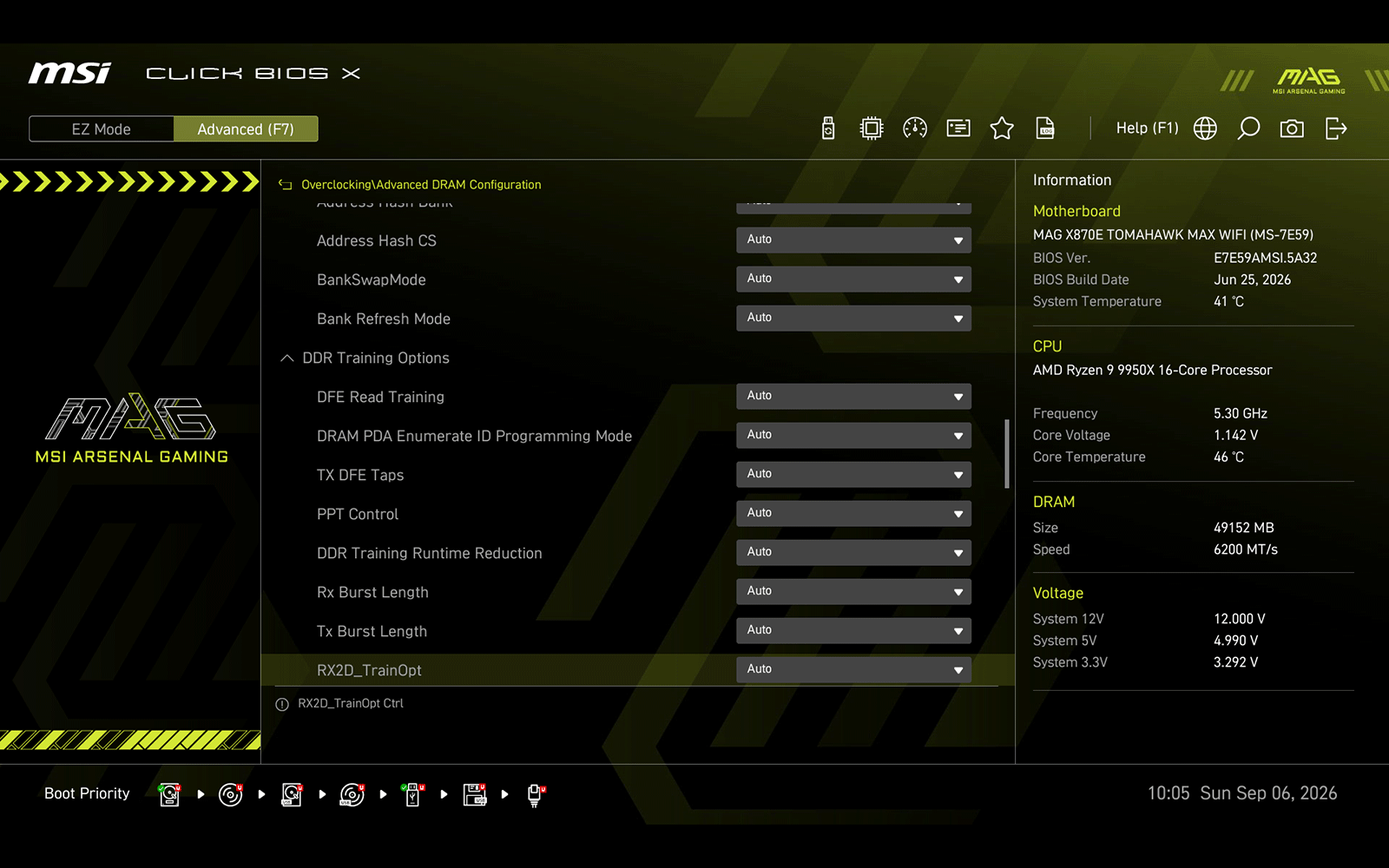Open Help (F1)
This screenshot has height=868, width=1389.
pyautogui.click(x=1147, y=128)
